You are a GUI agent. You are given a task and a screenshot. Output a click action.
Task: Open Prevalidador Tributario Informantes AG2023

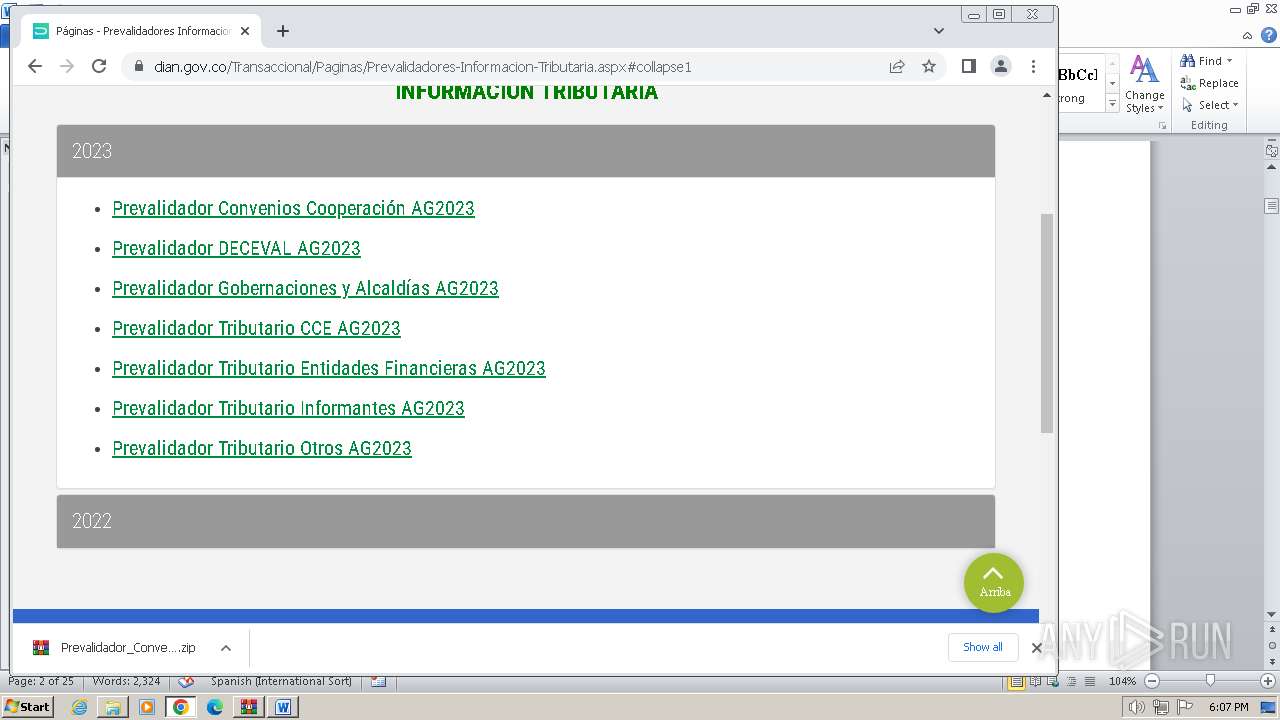pos(288,408)
